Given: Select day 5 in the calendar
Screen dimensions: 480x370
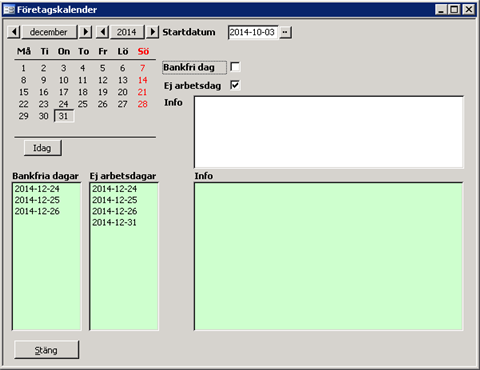Looking at the screenshot, I should coord(103,68).
